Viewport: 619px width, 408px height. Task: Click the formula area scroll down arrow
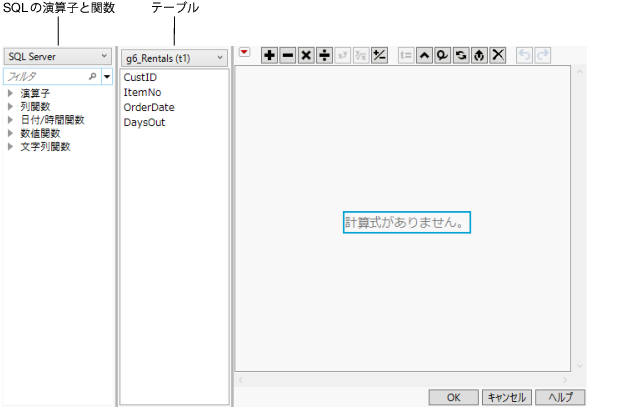tap(580, 366)
